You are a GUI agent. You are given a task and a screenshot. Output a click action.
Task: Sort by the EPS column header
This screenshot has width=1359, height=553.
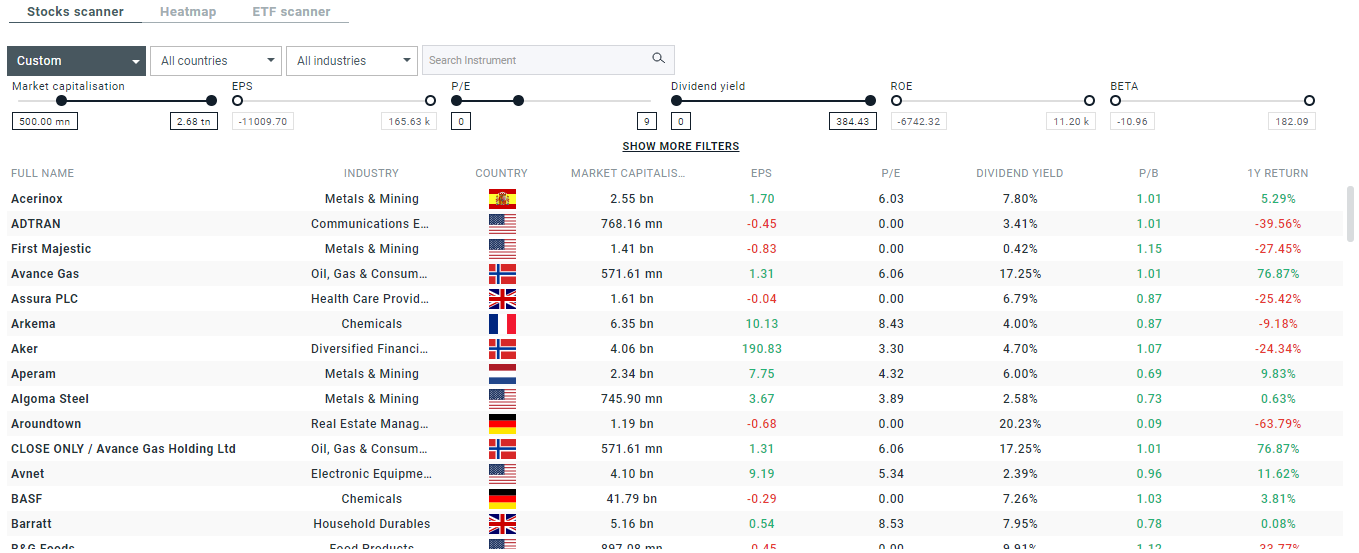(761, 174)
